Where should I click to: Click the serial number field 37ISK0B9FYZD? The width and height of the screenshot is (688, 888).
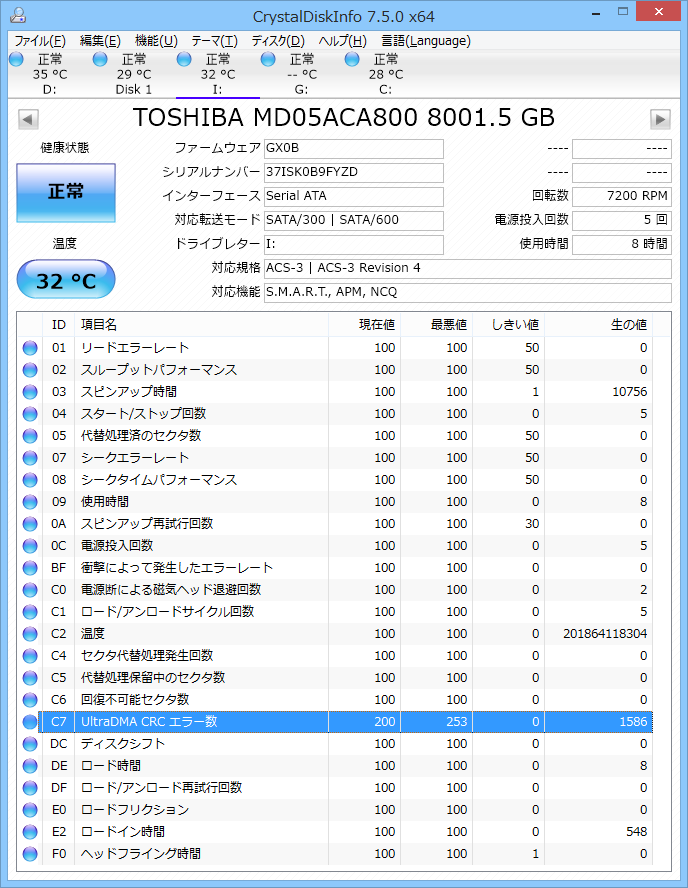pyautogui.click(x=354, y=173)
